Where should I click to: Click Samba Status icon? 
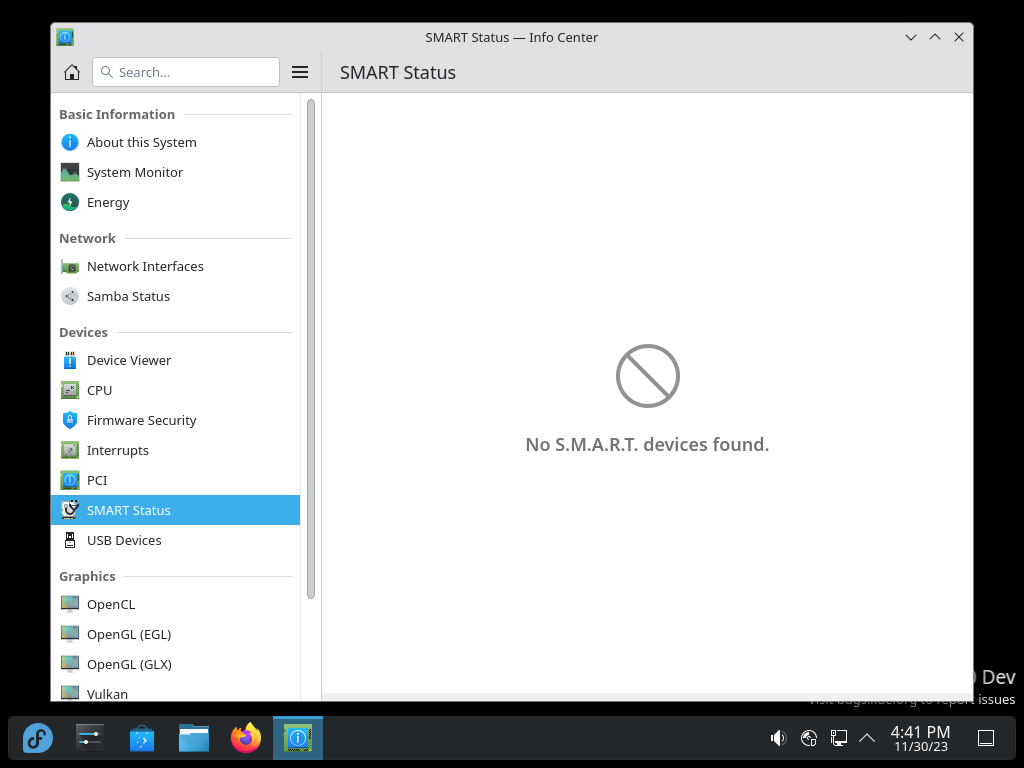coord(70,296)
